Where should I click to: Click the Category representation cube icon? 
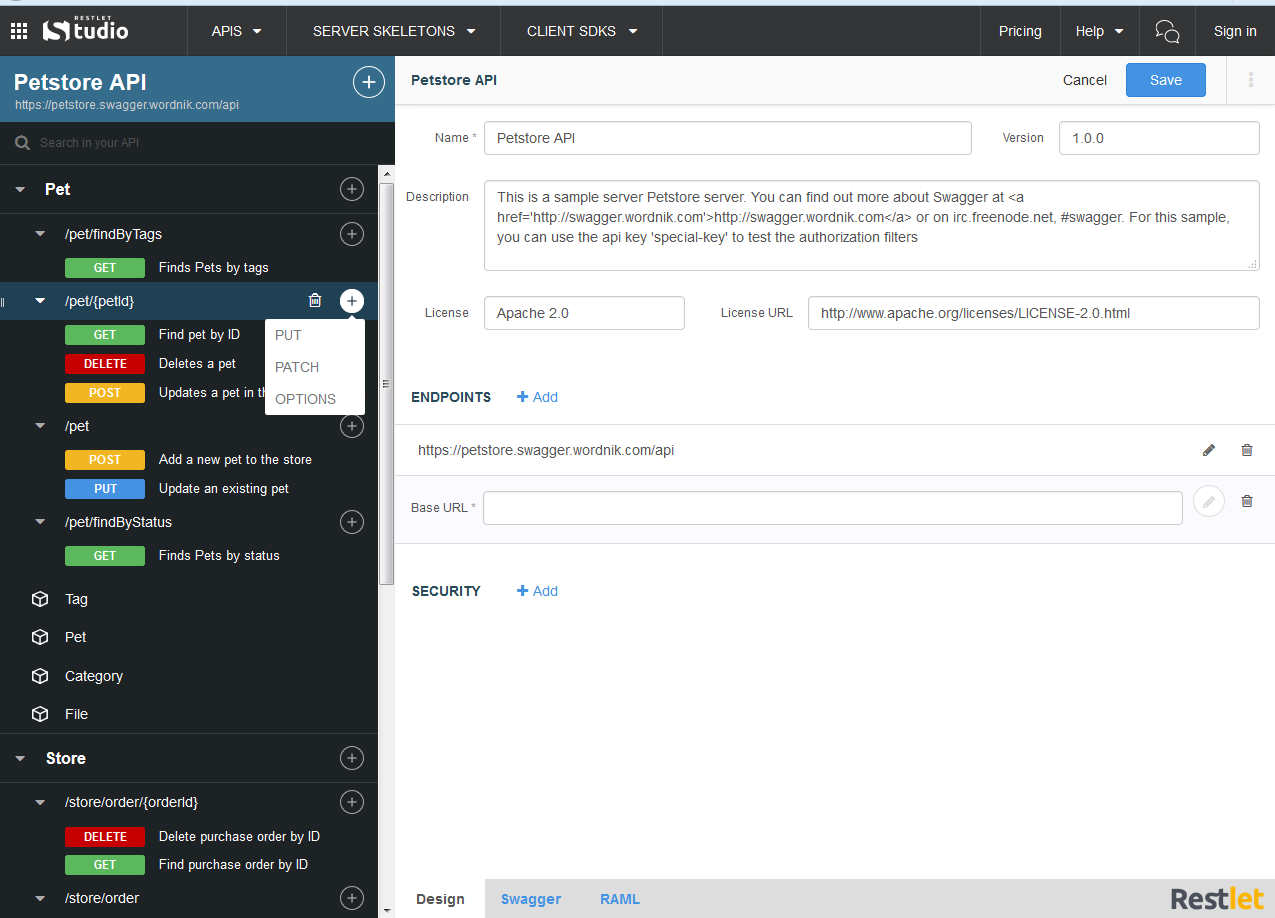point(40,676)
